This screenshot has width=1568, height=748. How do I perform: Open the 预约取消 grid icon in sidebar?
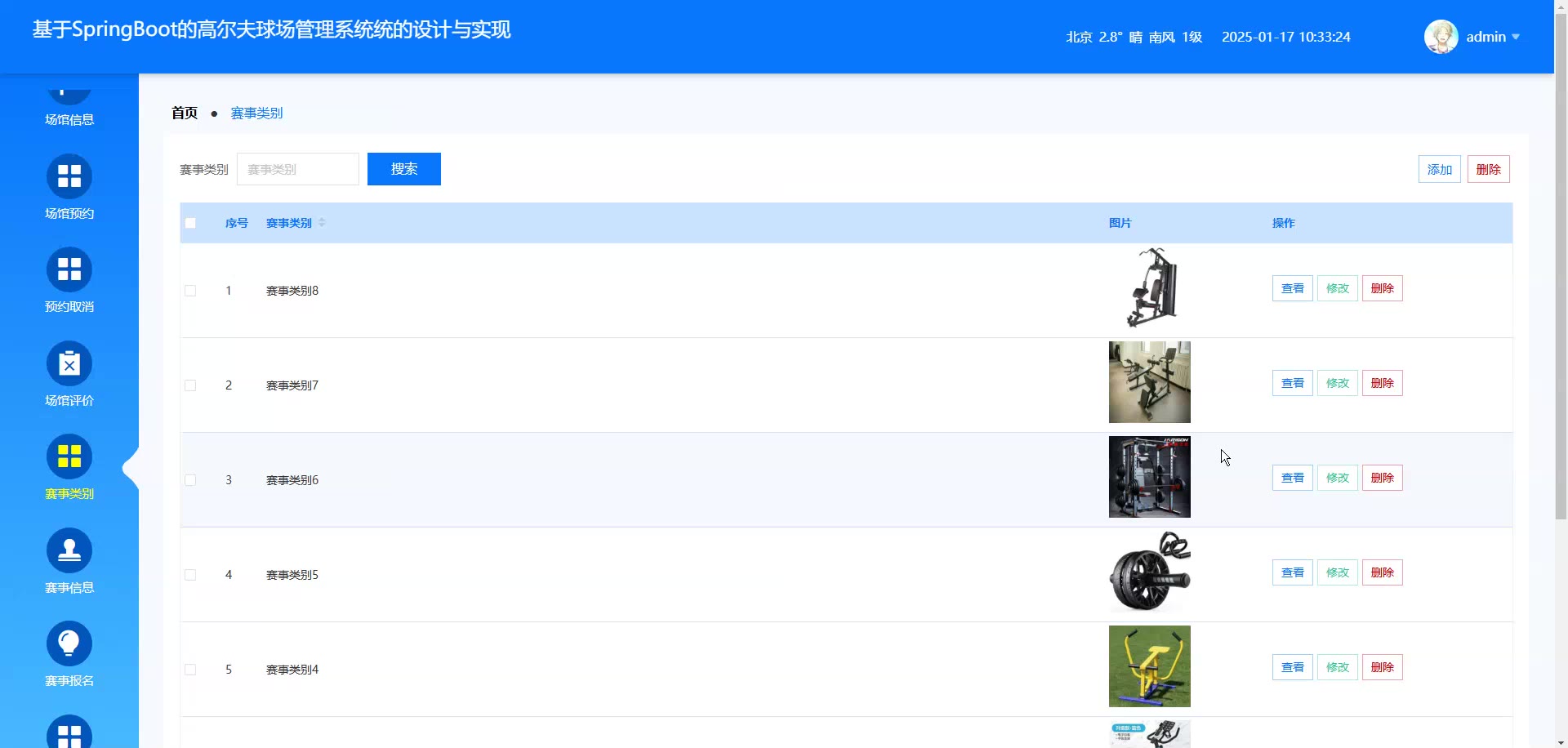(x=69, y=269)
